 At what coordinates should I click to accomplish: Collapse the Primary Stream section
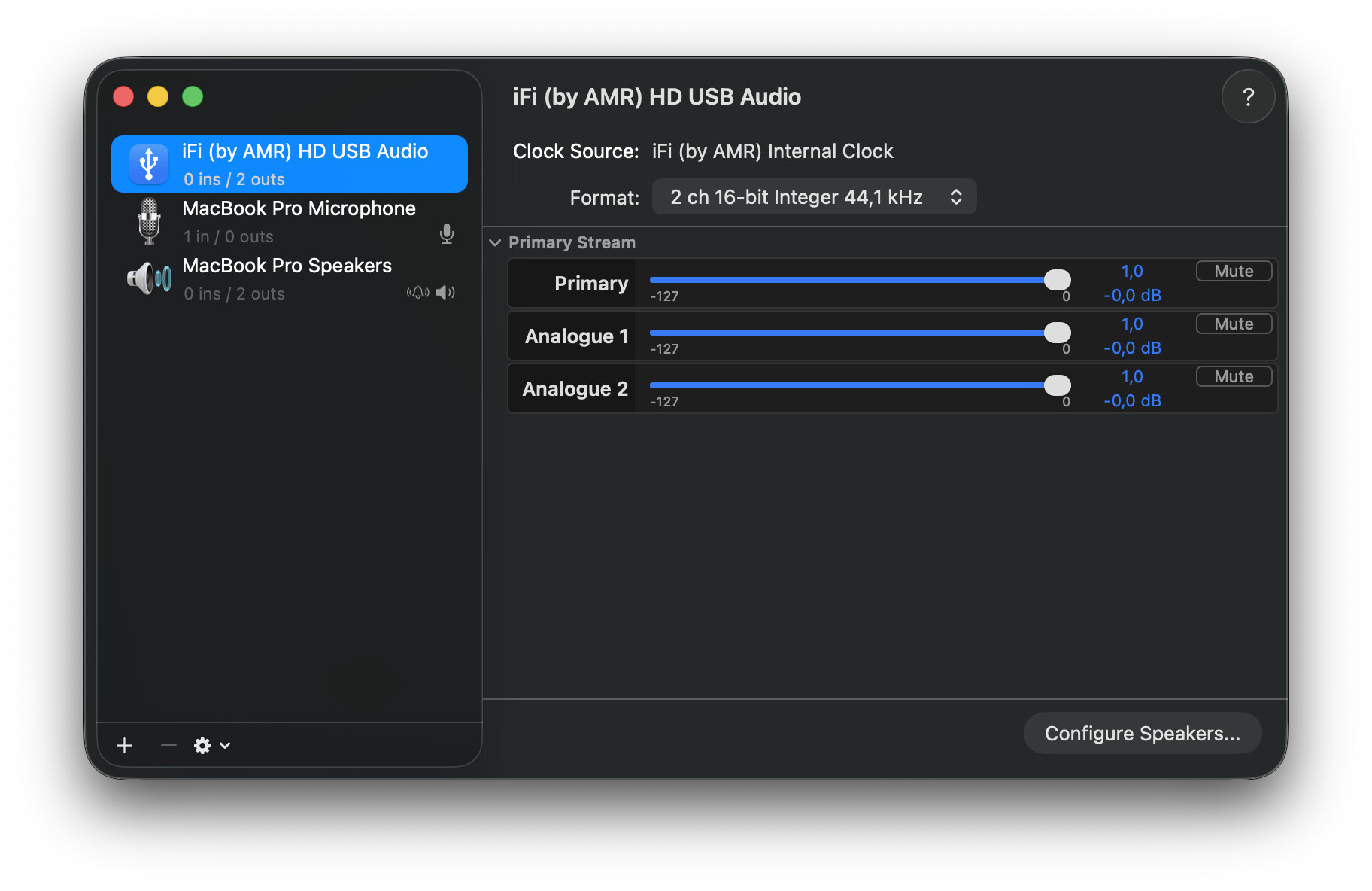tap(495, 242)
